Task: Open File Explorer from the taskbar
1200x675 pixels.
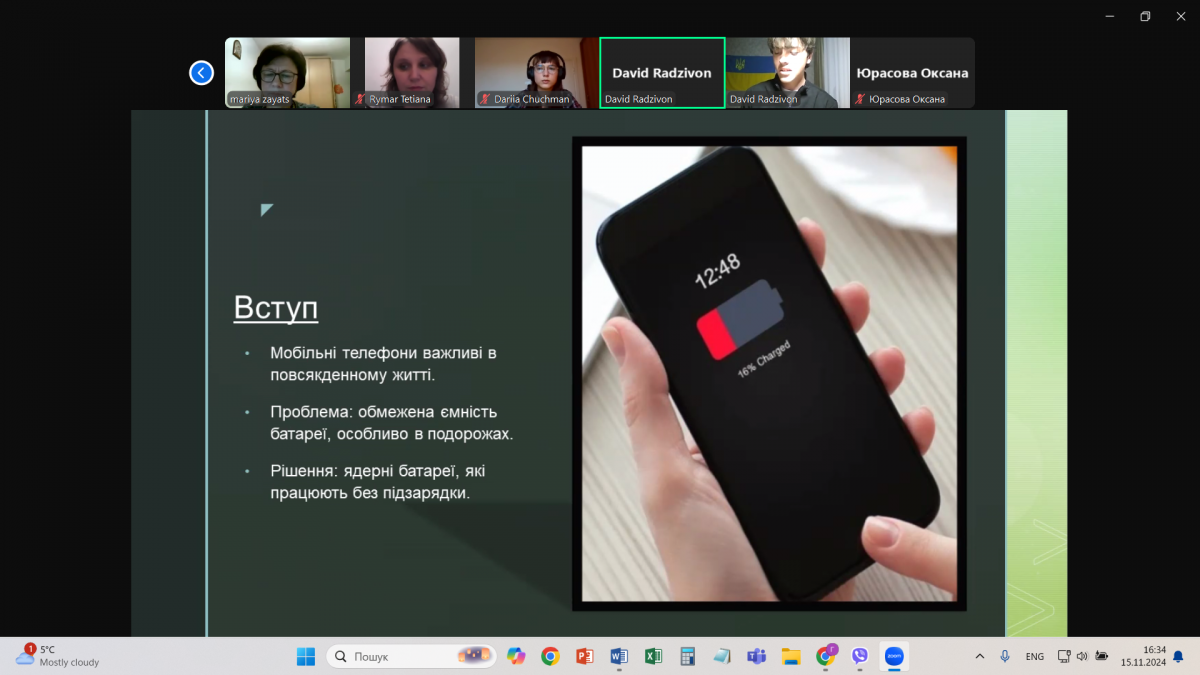Action: (791, 656)
